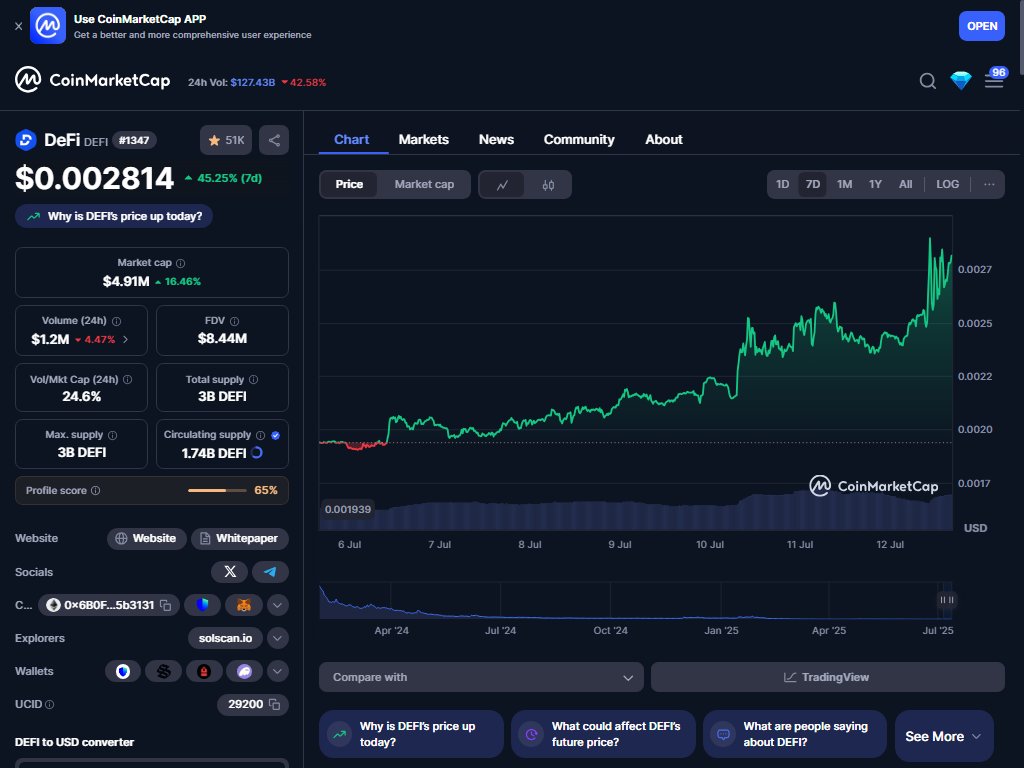Show FDV info icon
Image resolution: width=1024 pixels, height=768 pixels.
(x=234, y=321)
